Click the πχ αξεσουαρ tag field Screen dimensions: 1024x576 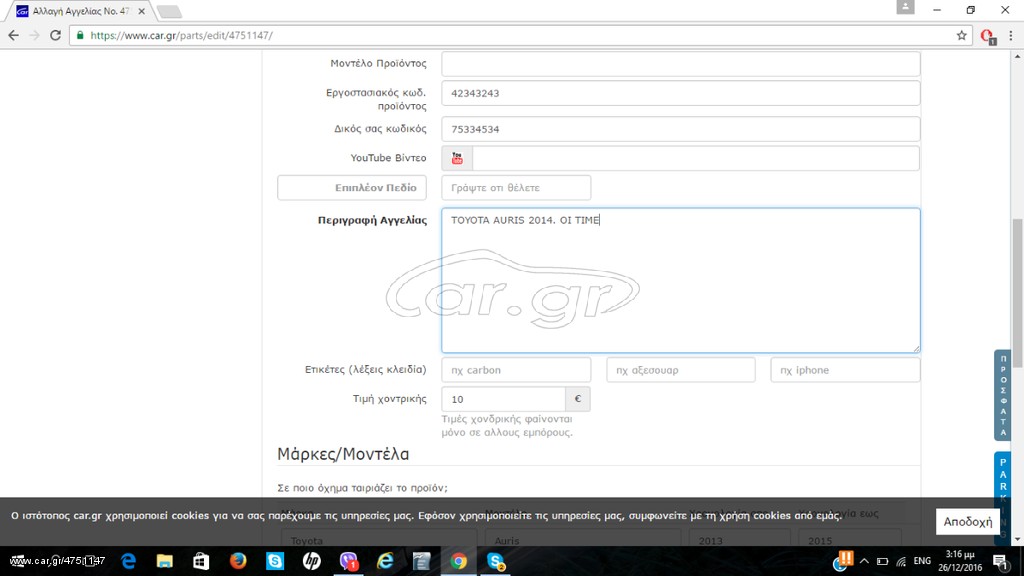click(x=680, y=370)
